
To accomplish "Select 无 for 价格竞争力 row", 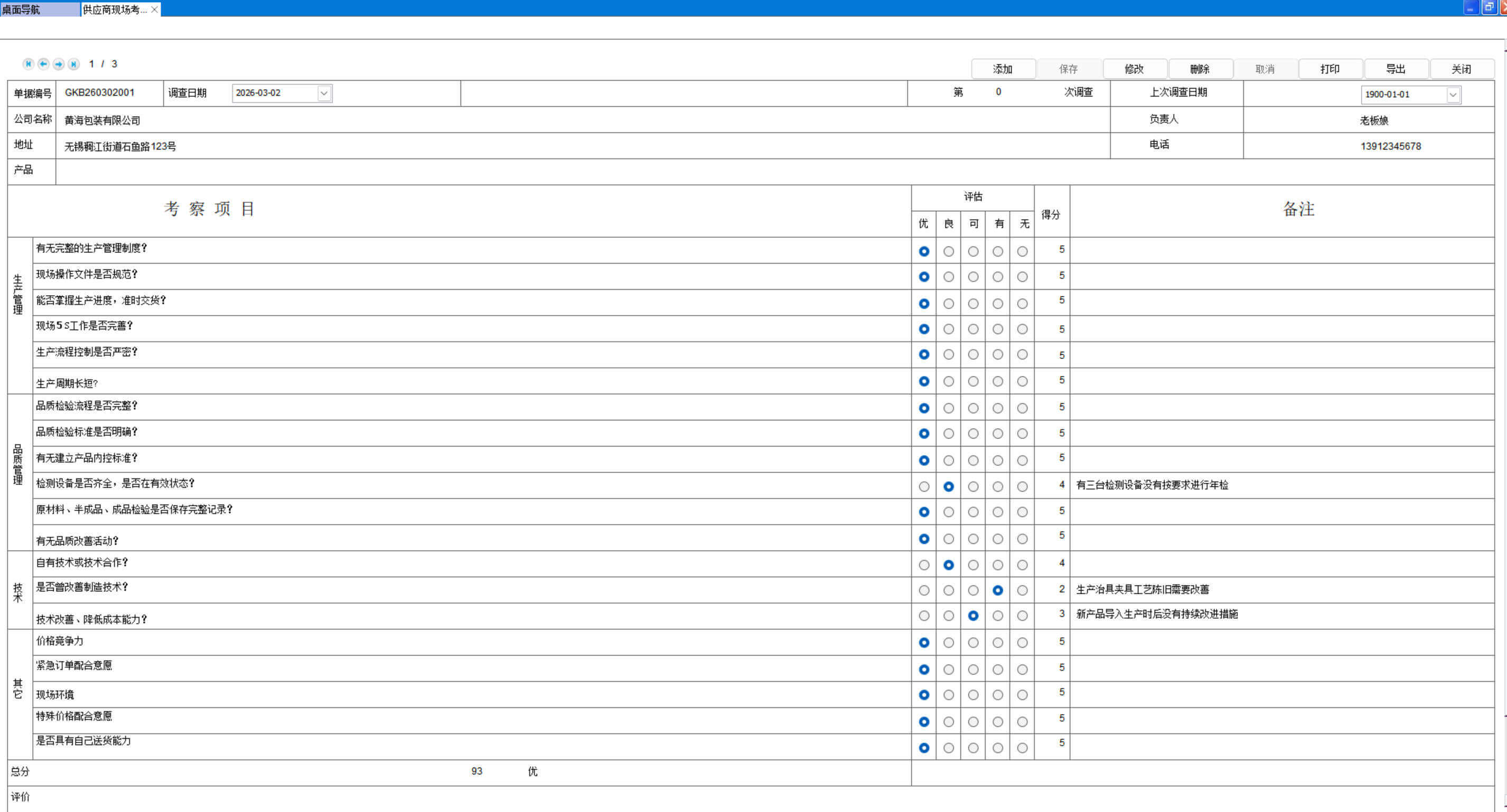I will (1022, 643).
